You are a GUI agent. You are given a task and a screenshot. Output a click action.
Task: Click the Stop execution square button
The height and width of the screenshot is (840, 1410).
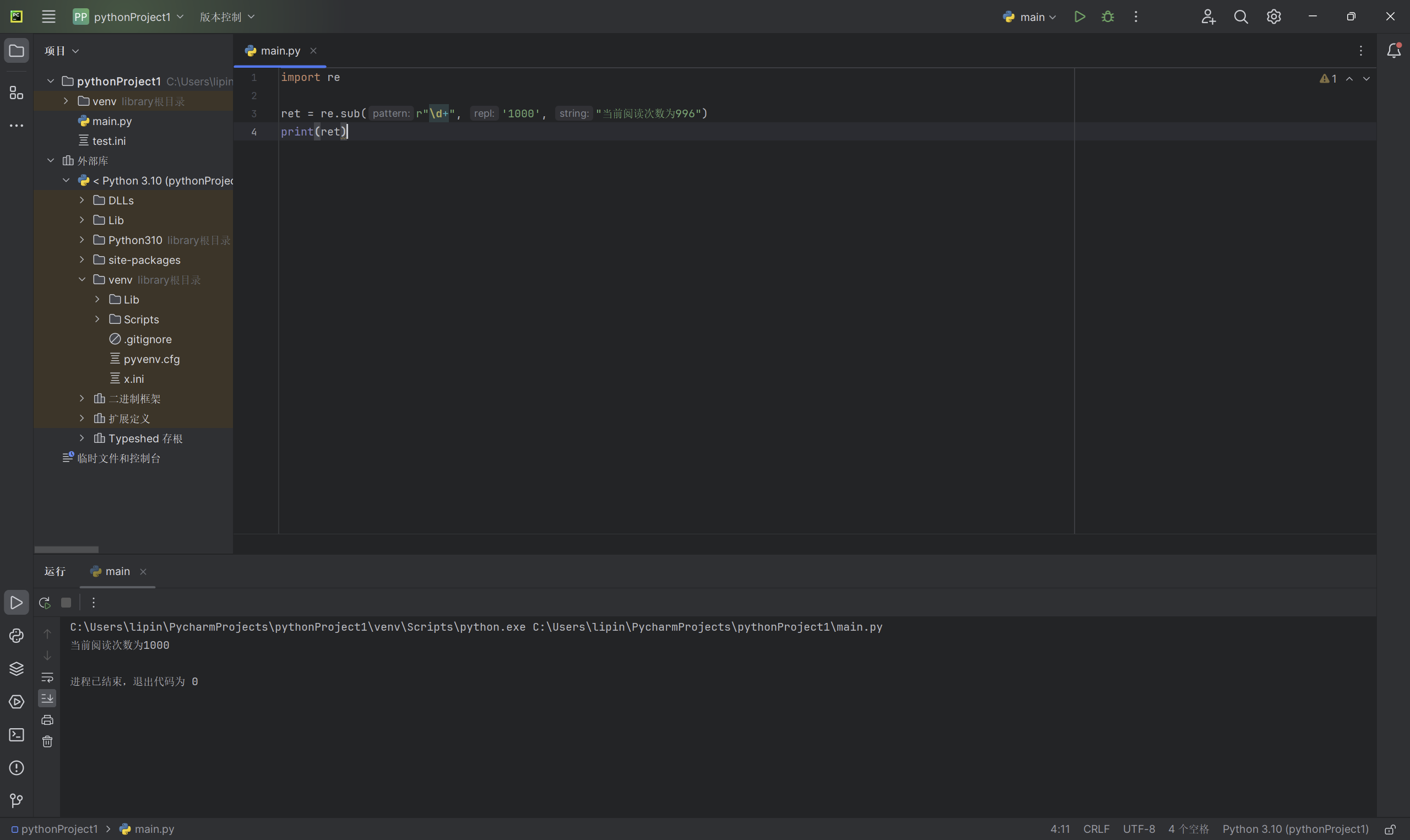coord(66,602)
